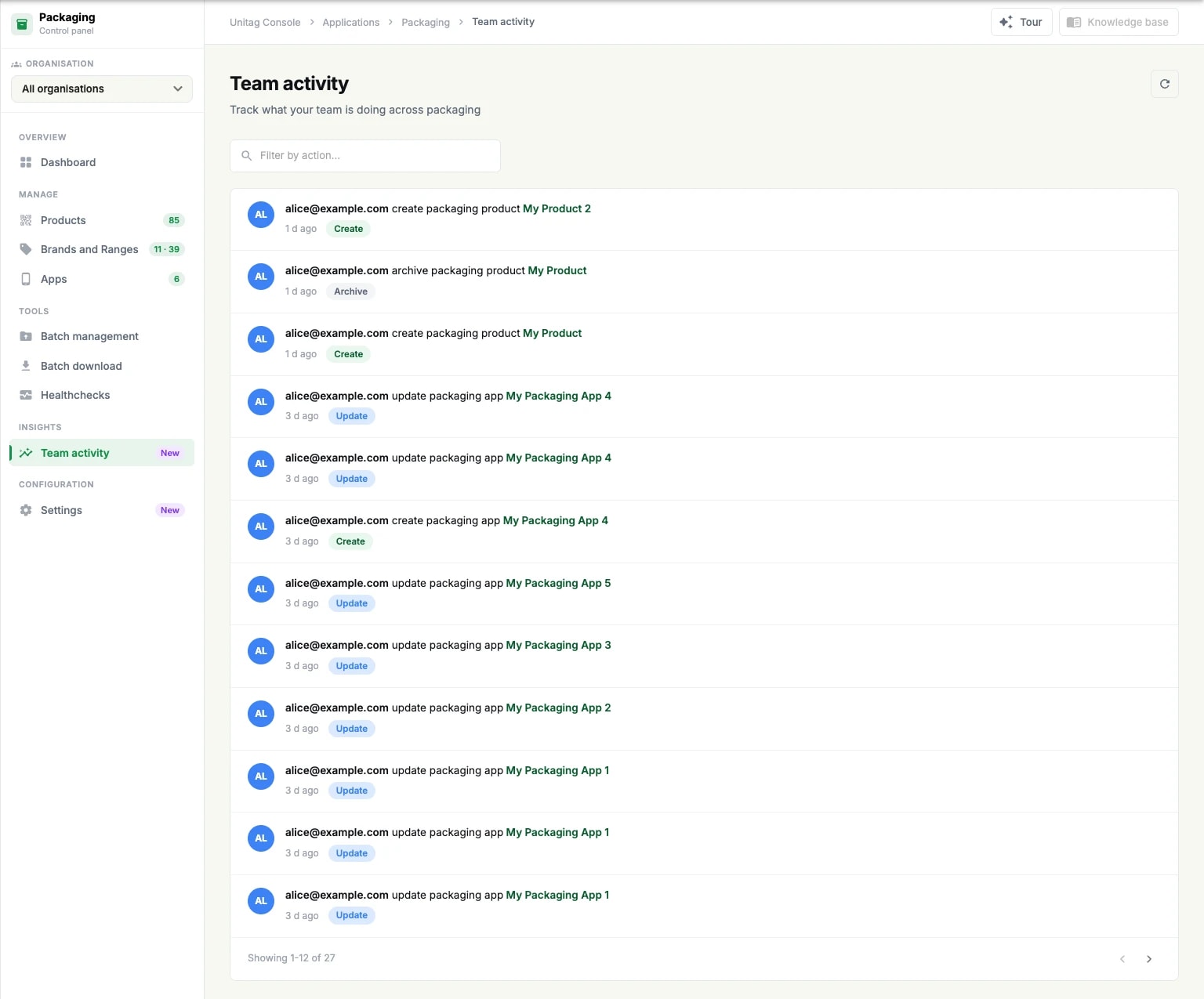Click AL avatar on archive My Product row
1204x999 pixels.
(261, 277)
